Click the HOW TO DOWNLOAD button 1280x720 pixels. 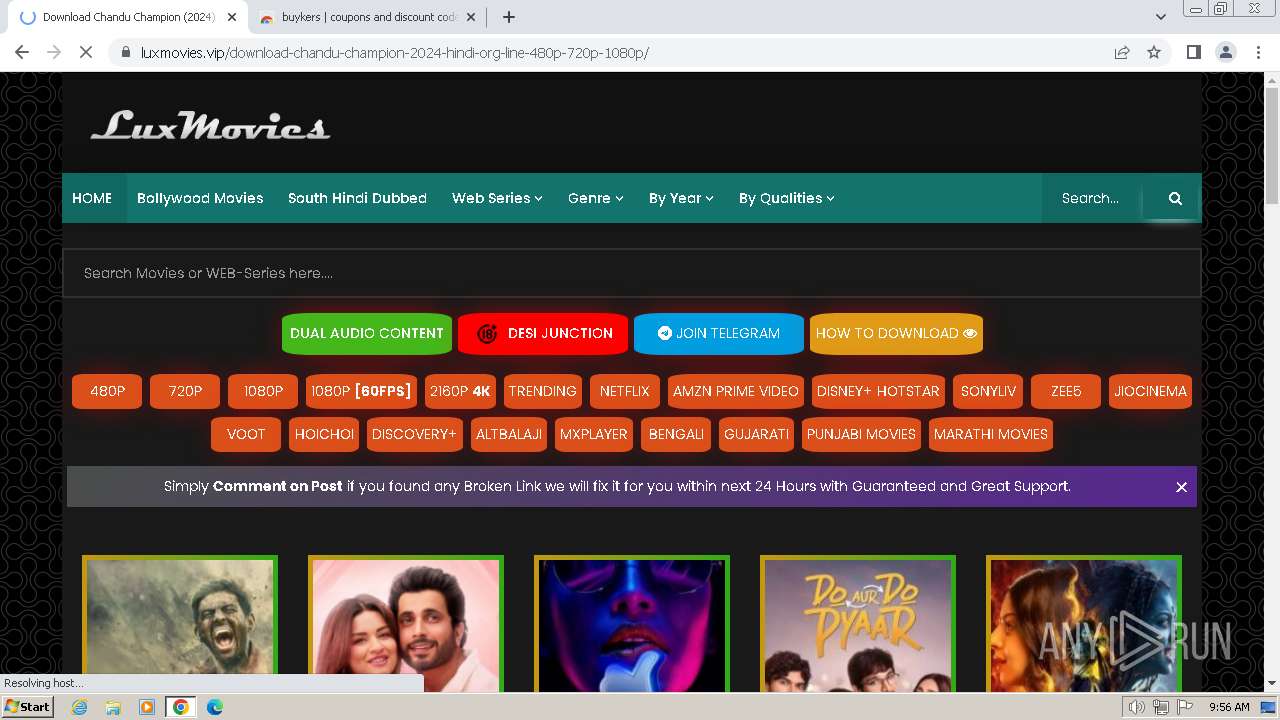click(896, 333)
